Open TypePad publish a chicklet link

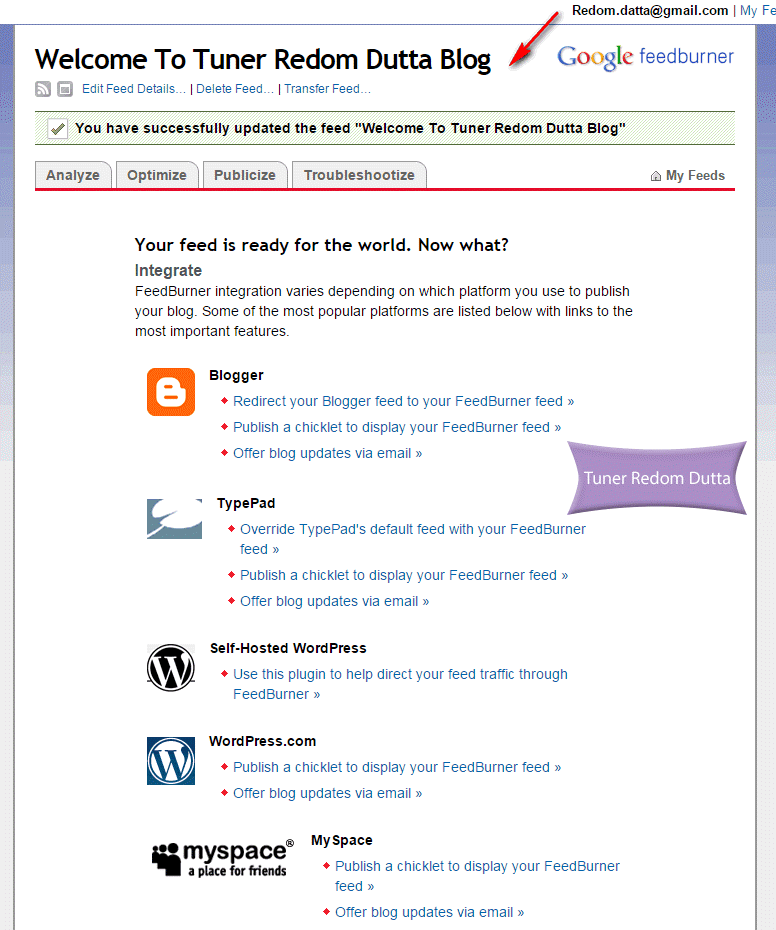(404, 575)
